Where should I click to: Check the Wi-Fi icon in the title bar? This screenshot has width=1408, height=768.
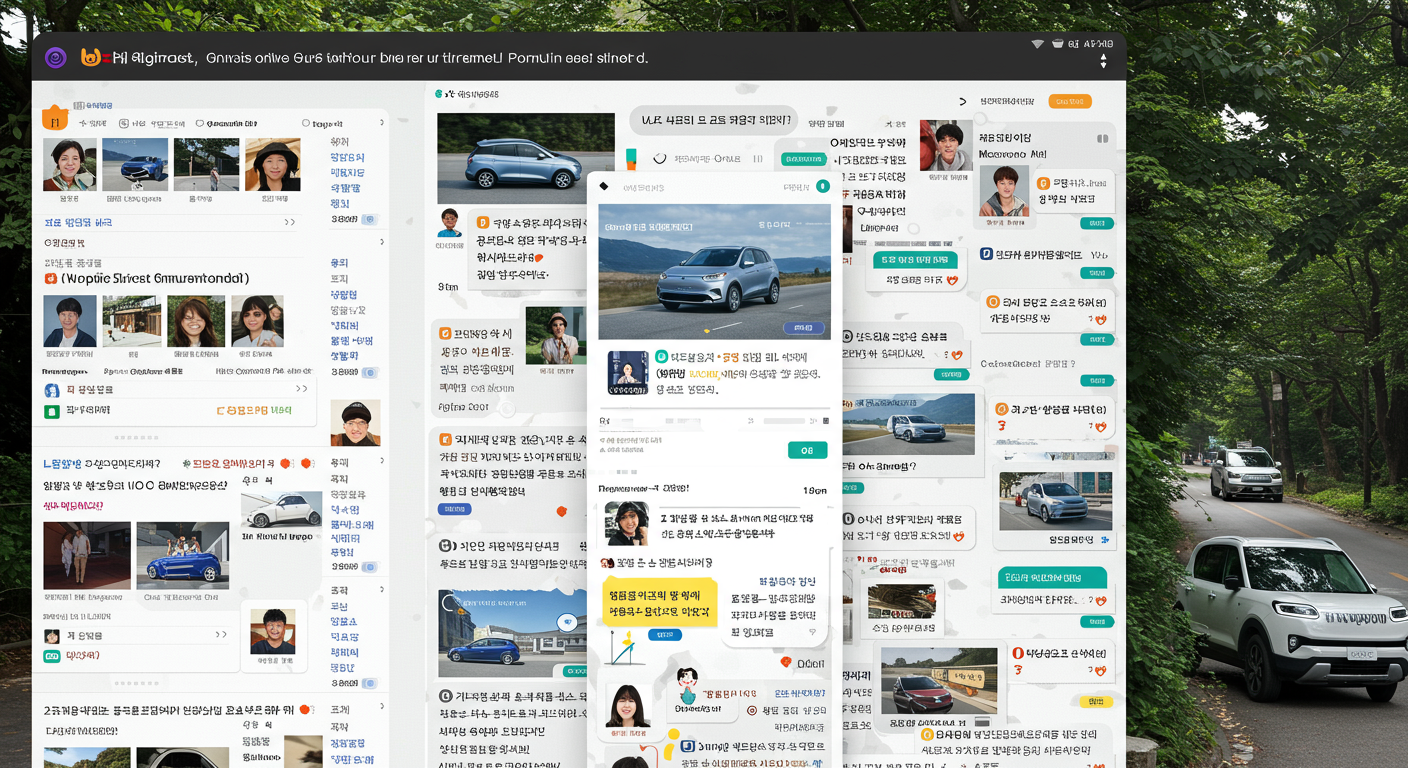[1037, 44]
